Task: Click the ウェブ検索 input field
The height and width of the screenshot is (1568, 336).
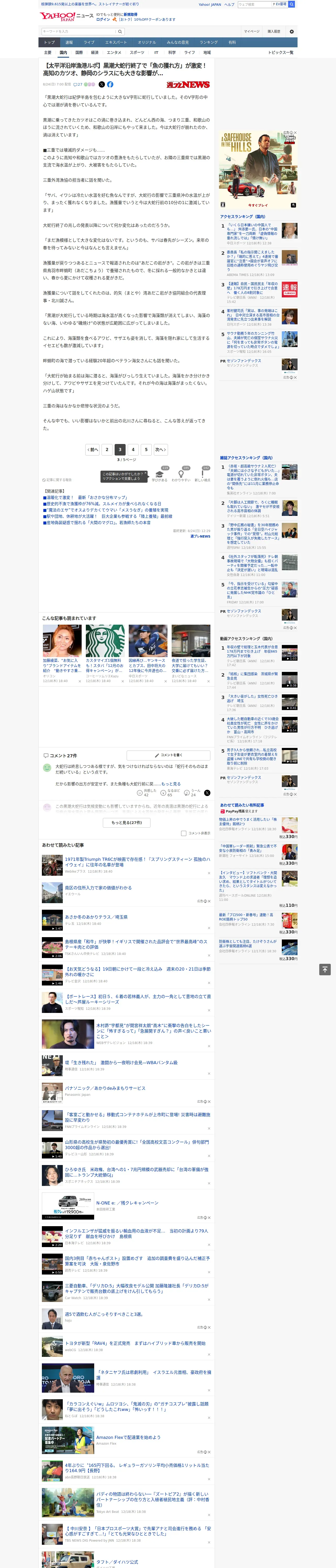Action: 254,4
